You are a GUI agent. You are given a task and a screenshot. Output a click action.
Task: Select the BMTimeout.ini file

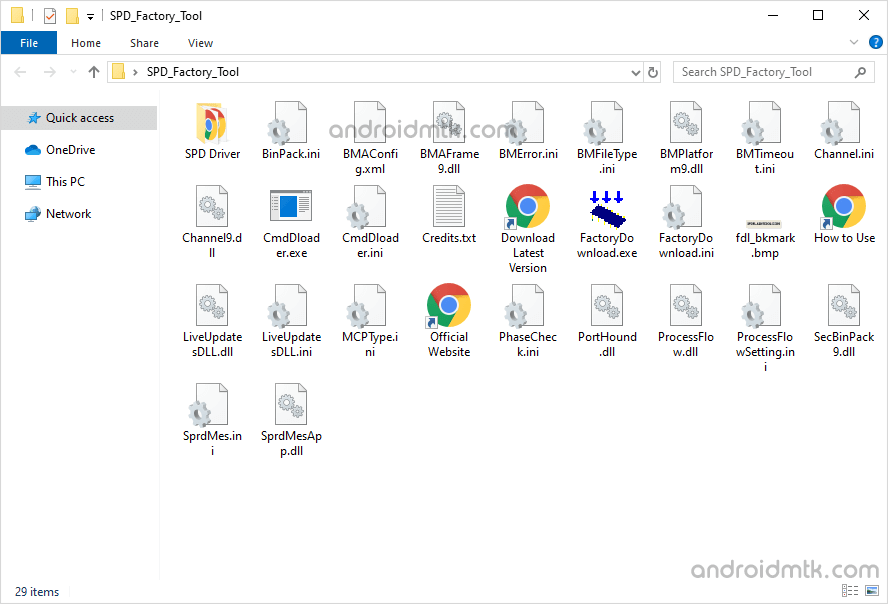[x=765, y=139]
